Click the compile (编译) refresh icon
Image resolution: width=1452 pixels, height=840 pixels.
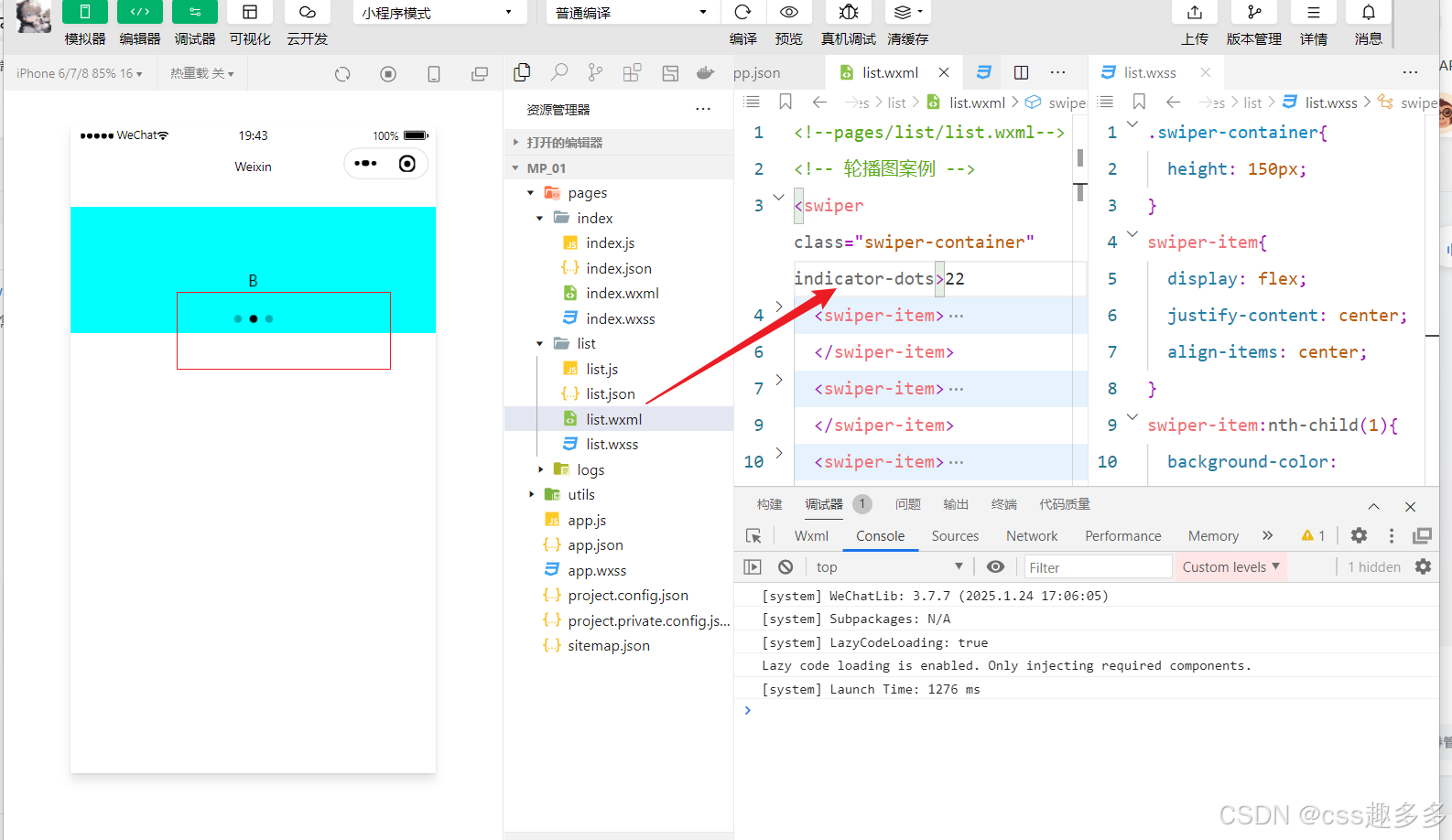[x=743, y=12]
